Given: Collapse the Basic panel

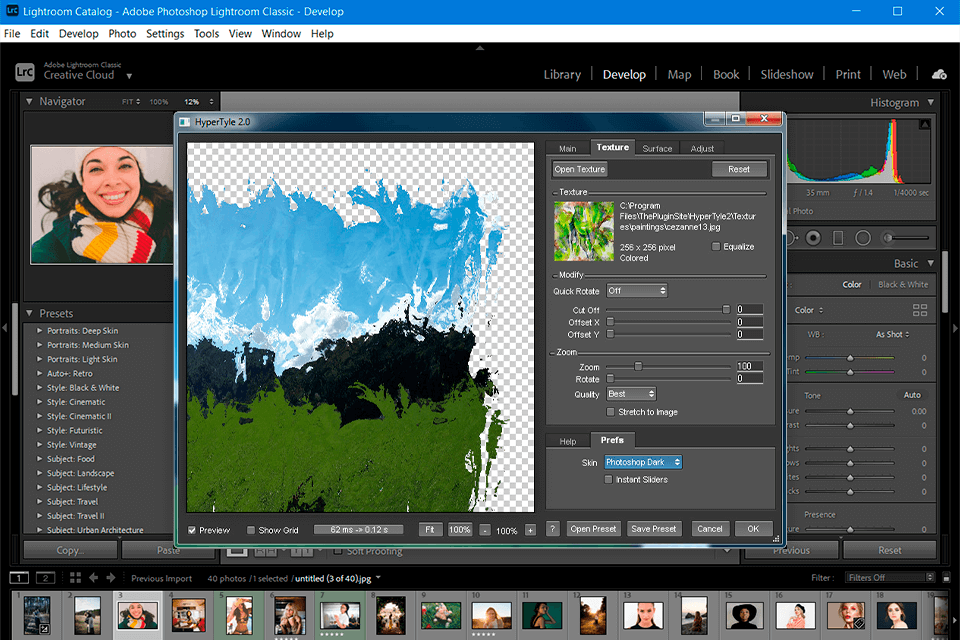Looking at the screenshot, I should pos(931,263).
